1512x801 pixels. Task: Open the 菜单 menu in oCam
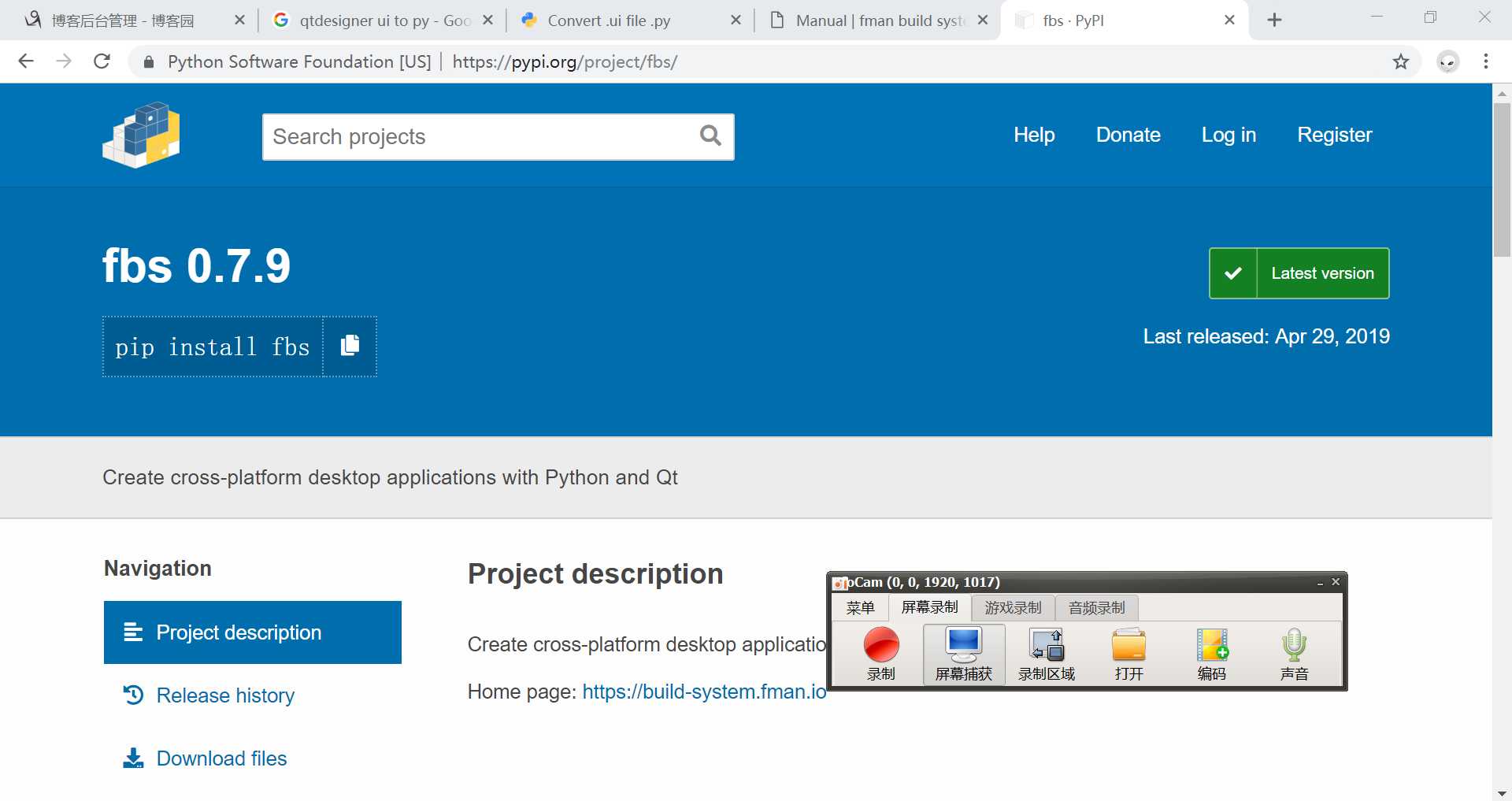(860, 608)
